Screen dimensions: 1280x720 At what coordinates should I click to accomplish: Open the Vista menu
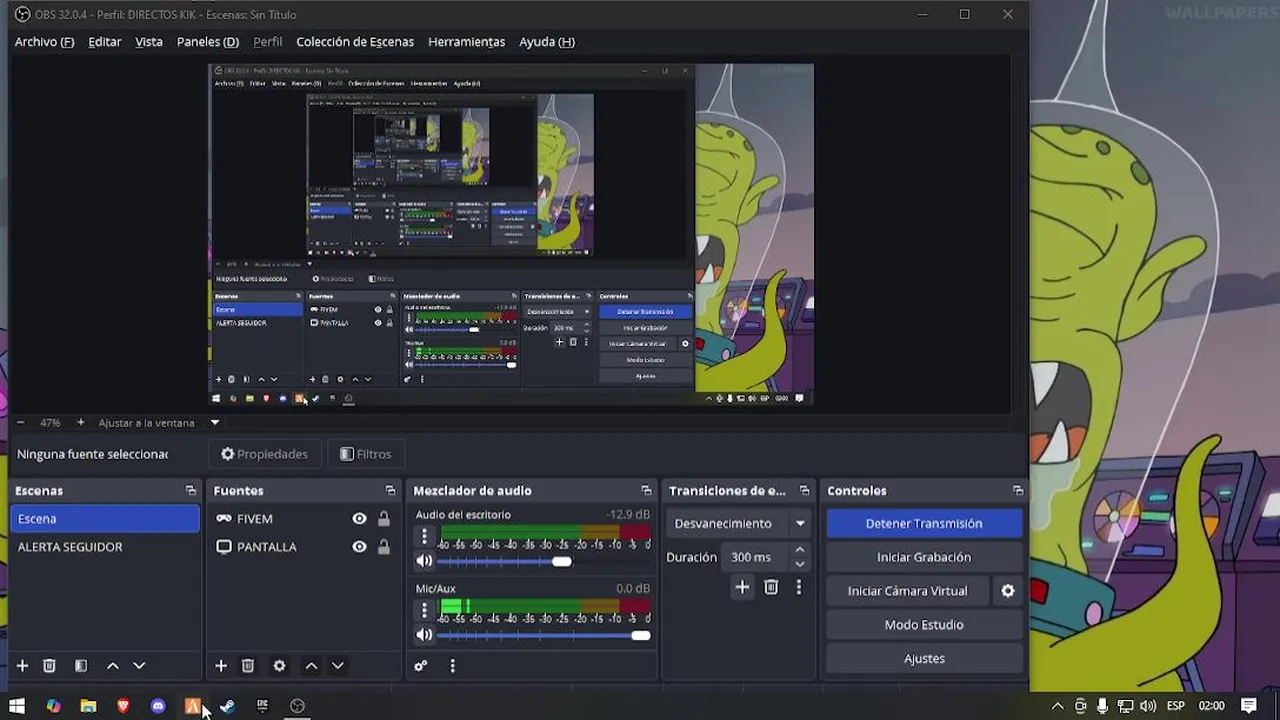click(x=149, y=42)
